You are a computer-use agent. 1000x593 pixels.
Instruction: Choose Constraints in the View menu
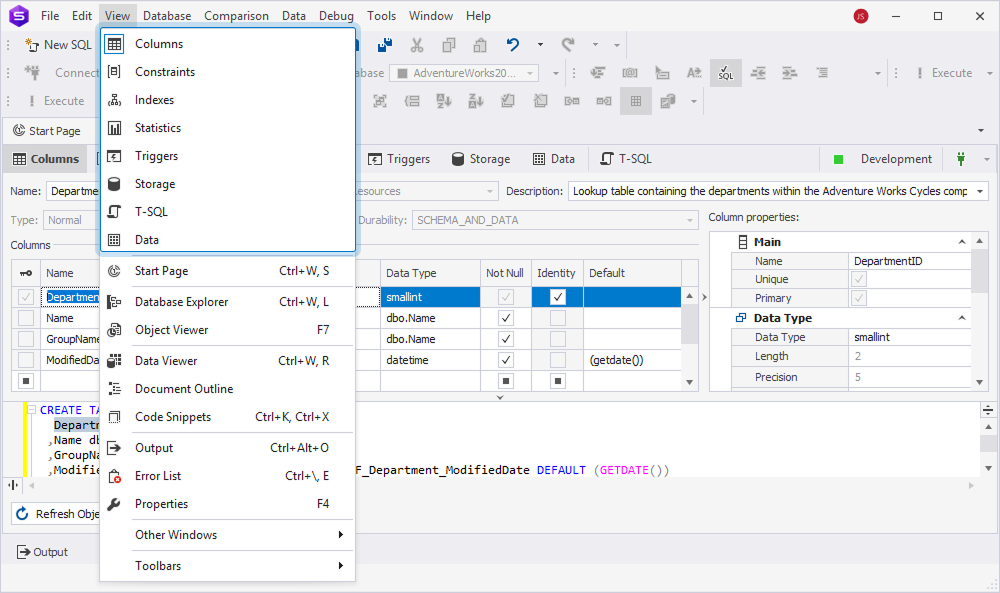[228, 72]
